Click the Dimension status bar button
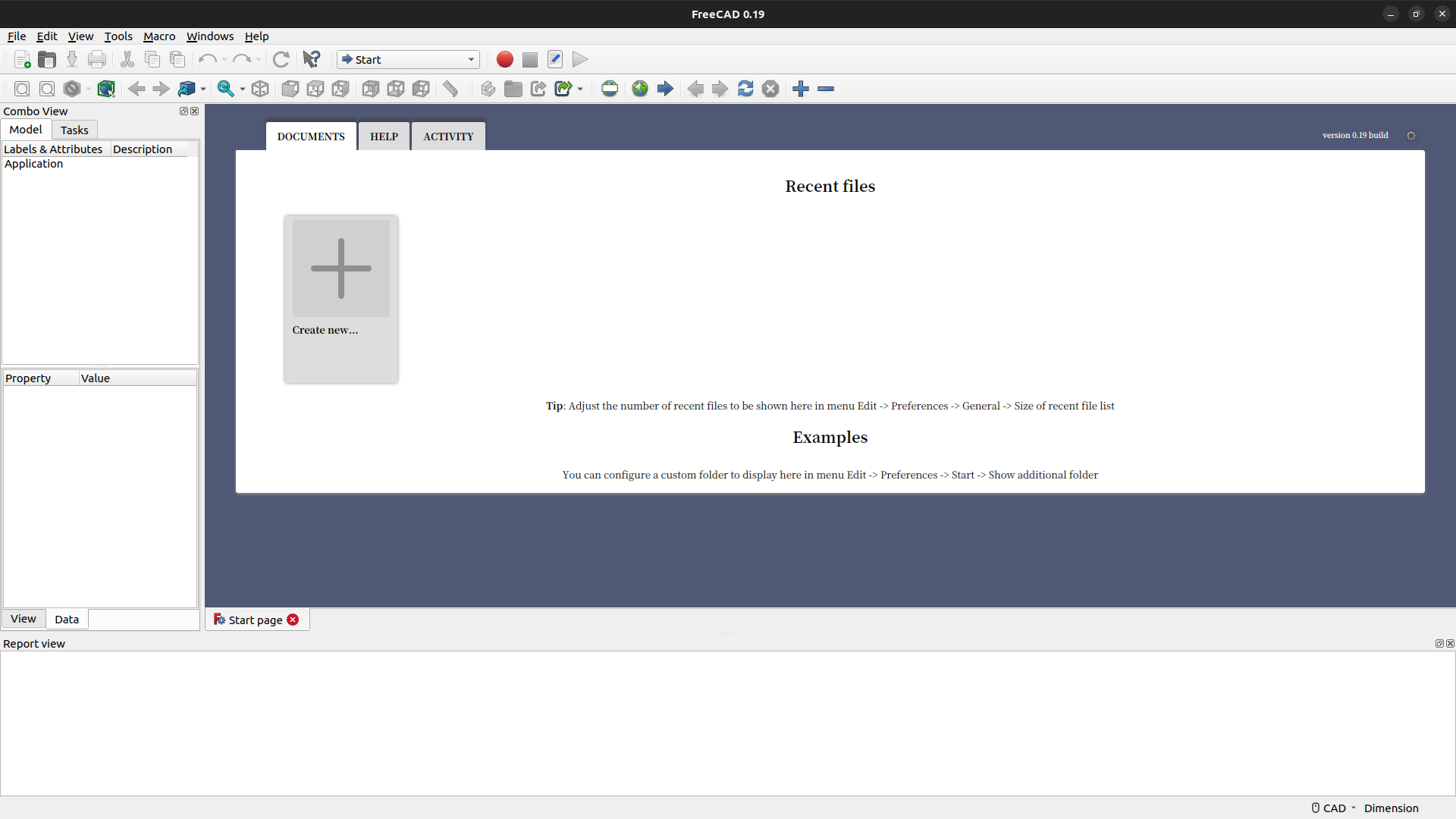Screen dimensions: 1456x819 (1391, 808)
